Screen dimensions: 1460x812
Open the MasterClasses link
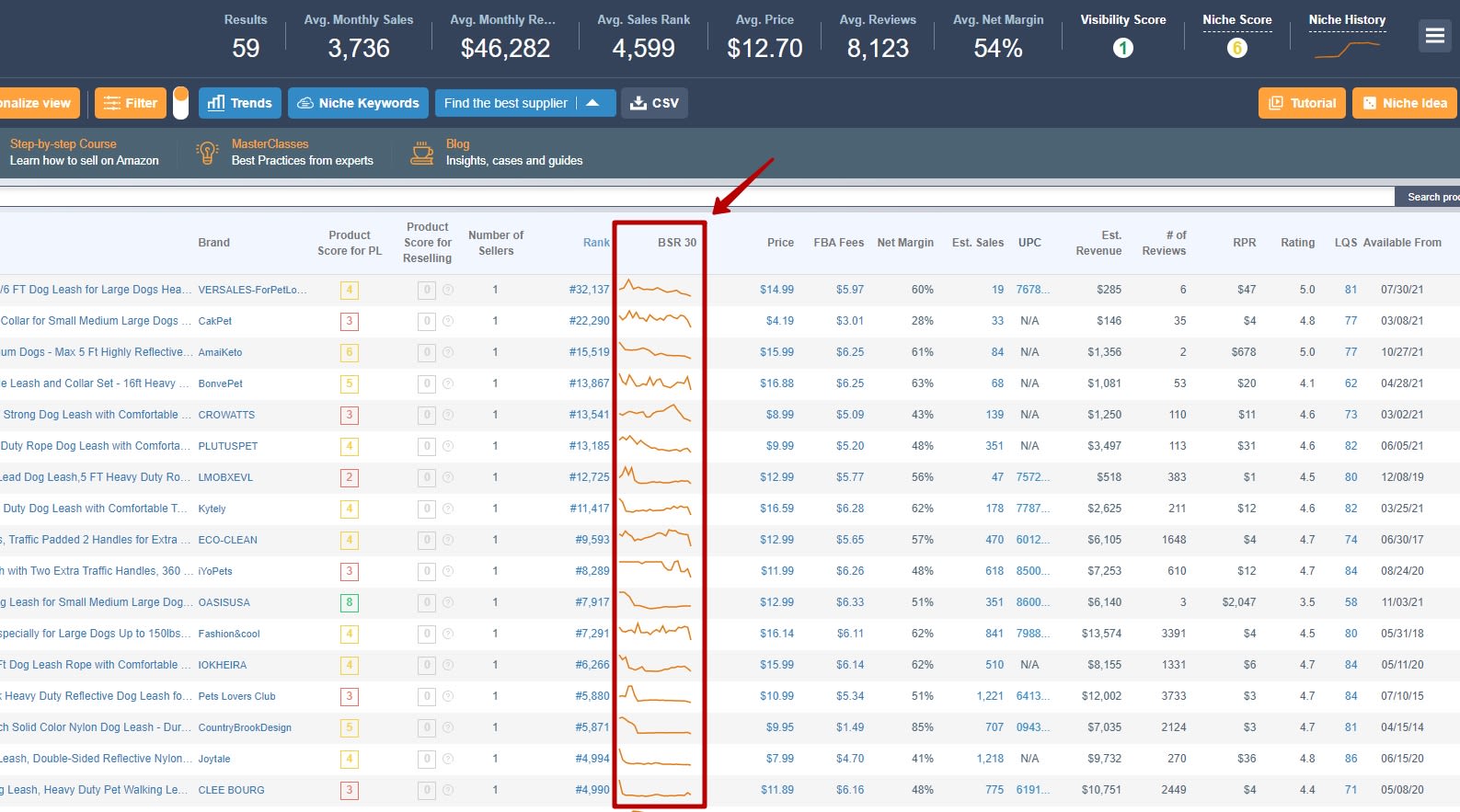[270, 143]
